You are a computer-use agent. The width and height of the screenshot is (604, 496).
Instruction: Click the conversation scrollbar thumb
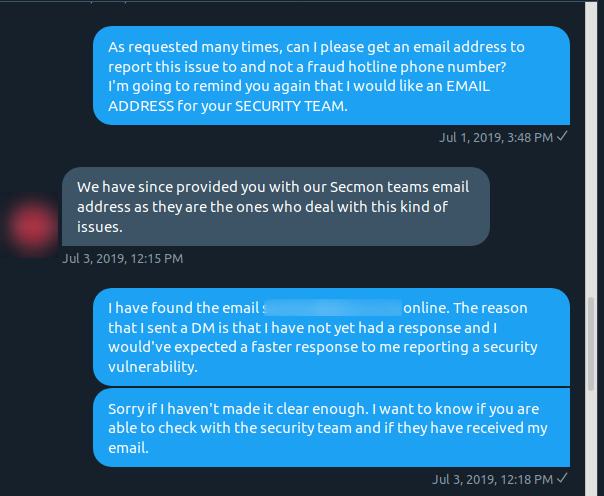pos(591,344)
